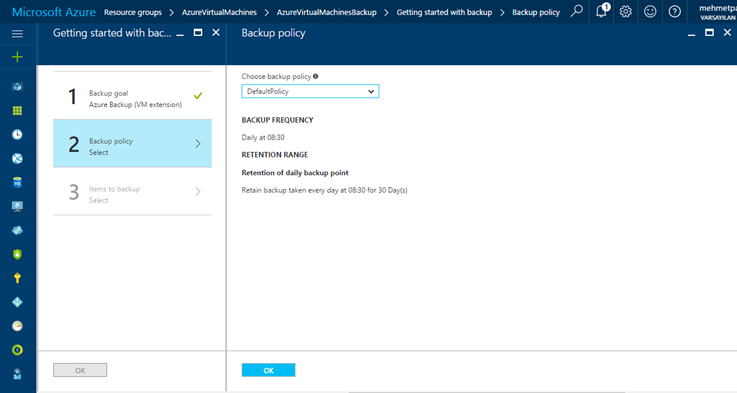Screen dimensions: 737x393
Task: Click green checkmark on Backup goal step
Action: coord(198,95)
